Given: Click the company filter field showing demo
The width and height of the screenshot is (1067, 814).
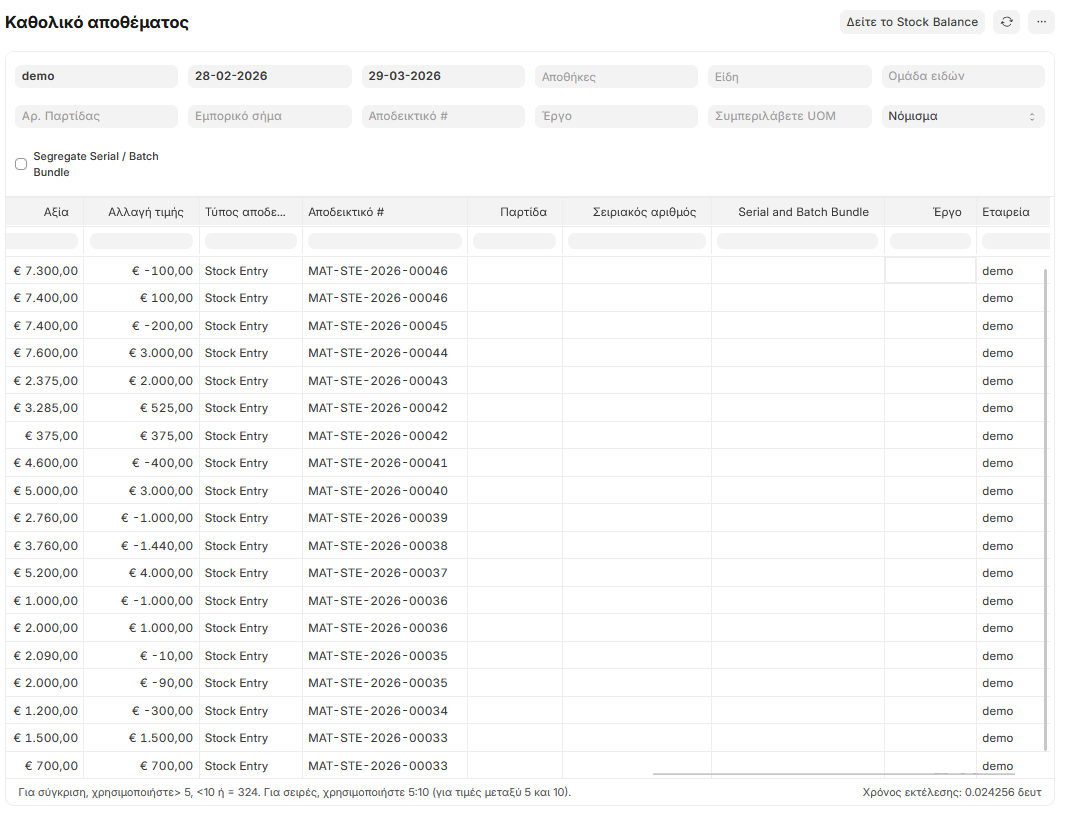Looking at the screenshot, I should pos(96,76).
